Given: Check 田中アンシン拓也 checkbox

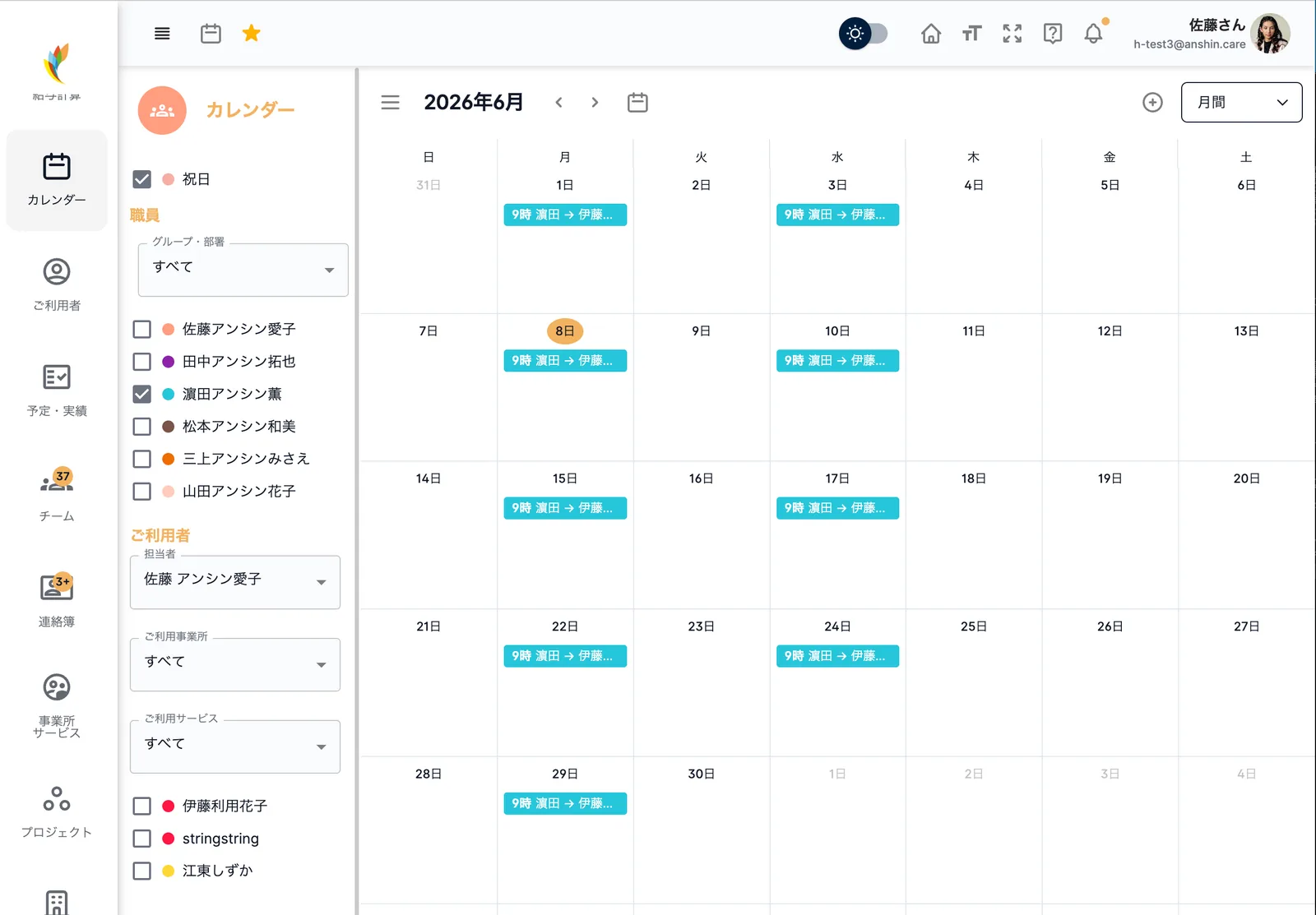Looking at the screenshot, I should click(141, 362).
